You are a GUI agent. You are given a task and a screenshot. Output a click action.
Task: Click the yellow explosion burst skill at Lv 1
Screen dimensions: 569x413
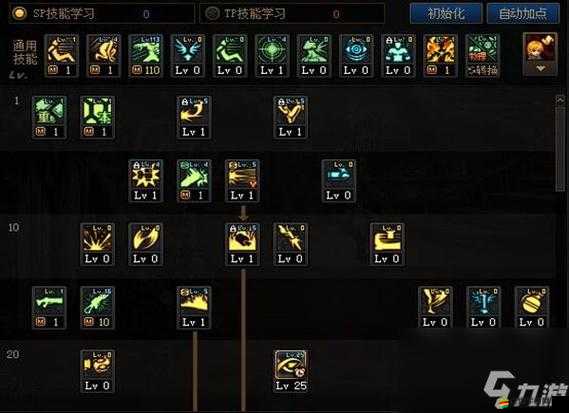tap(146, 180)
